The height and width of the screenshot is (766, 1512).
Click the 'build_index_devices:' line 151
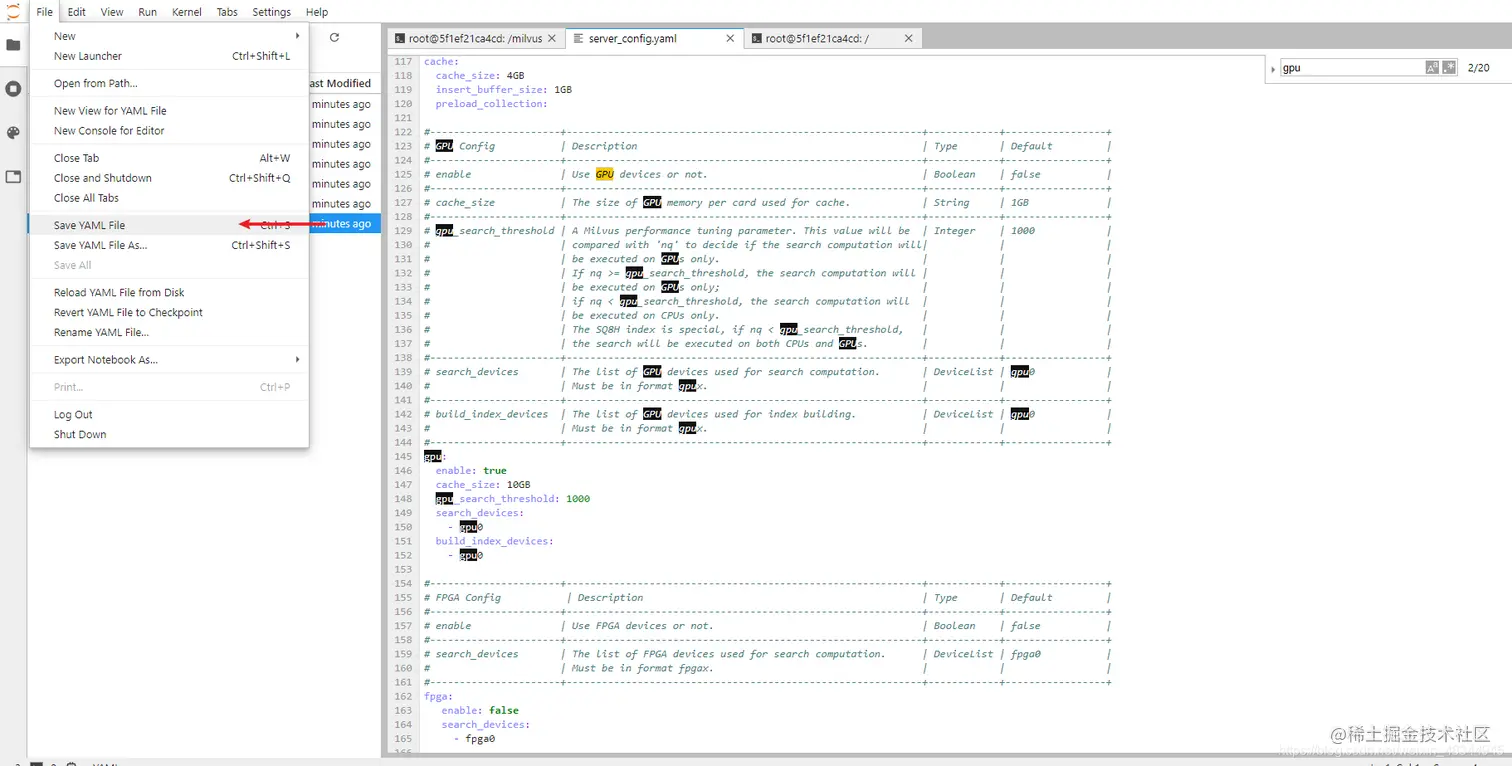coord(494,541)
